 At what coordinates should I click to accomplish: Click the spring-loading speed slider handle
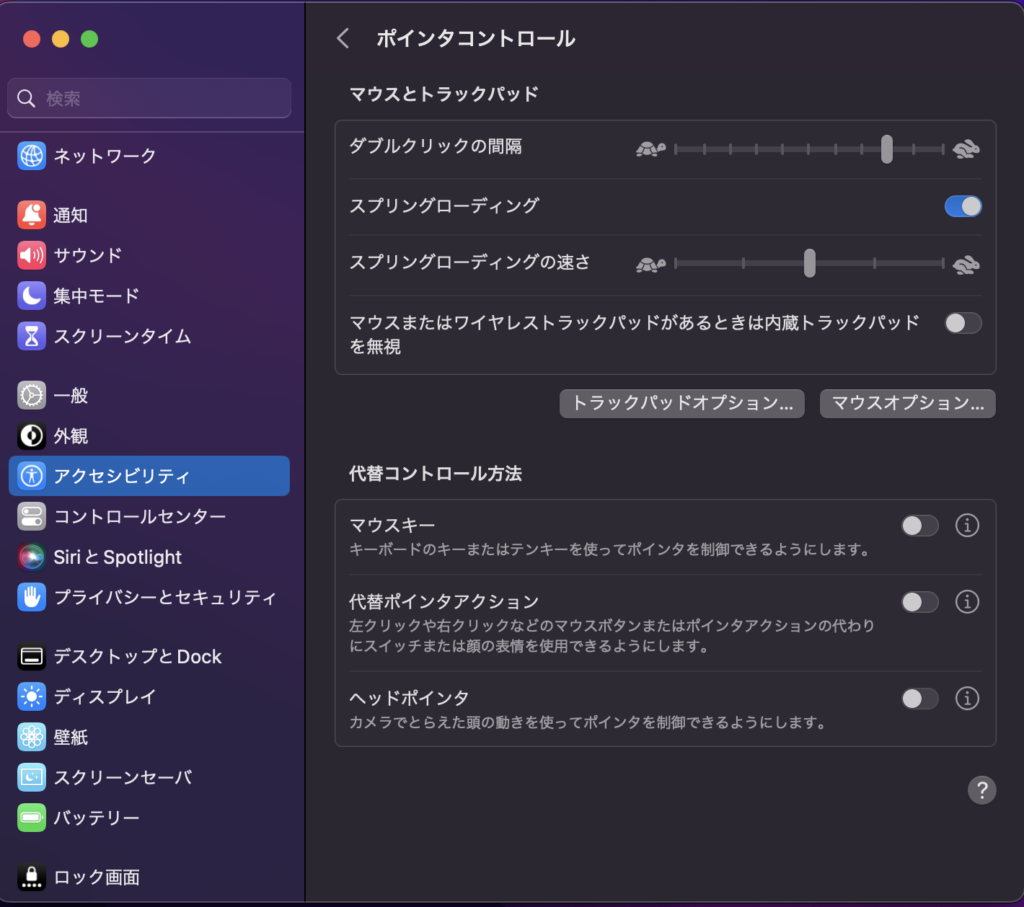pos(810,263)
